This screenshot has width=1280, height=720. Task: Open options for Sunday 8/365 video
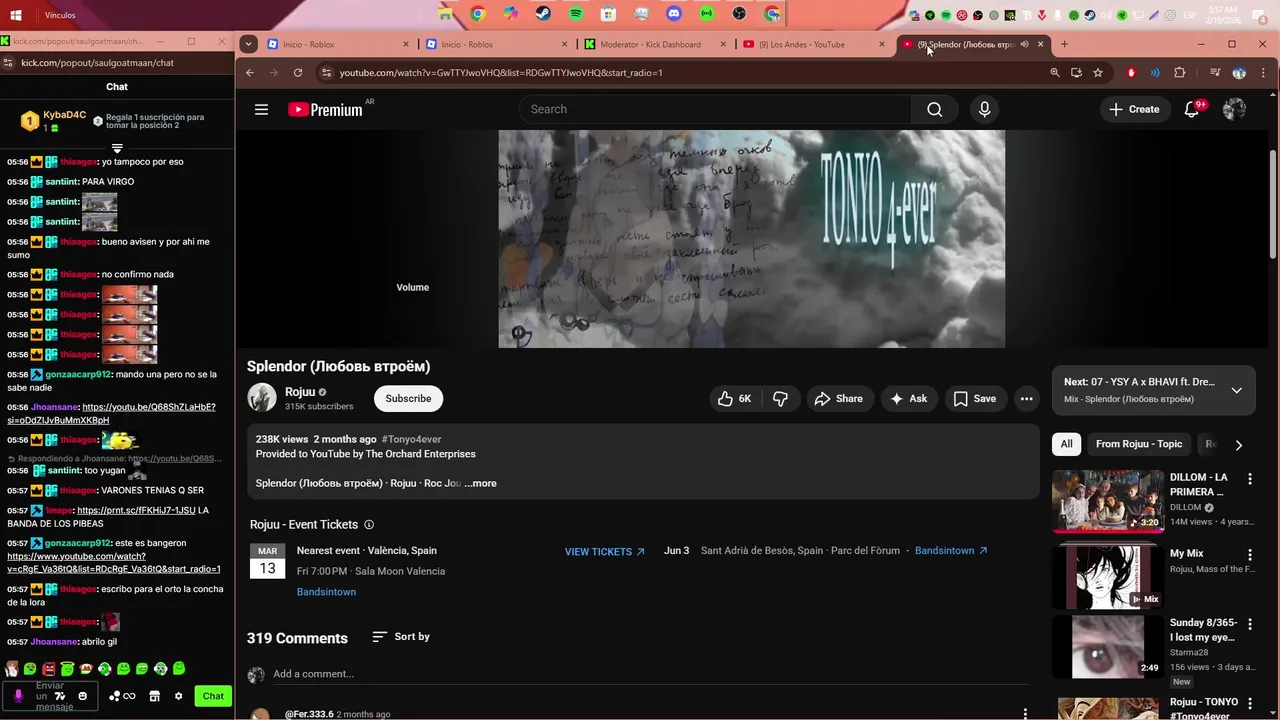1249,624
